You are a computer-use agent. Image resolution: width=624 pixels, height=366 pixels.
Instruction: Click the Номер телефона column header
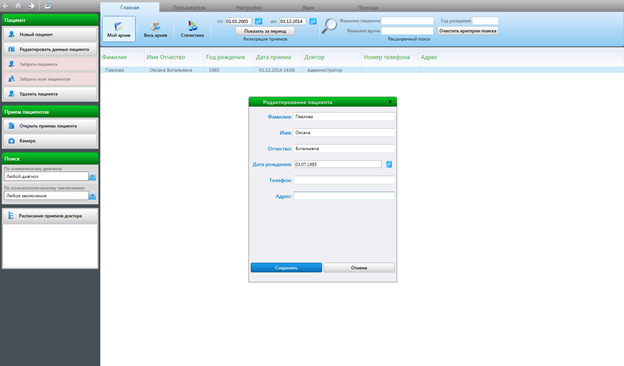pyautogui.click(x=386, y=57)
